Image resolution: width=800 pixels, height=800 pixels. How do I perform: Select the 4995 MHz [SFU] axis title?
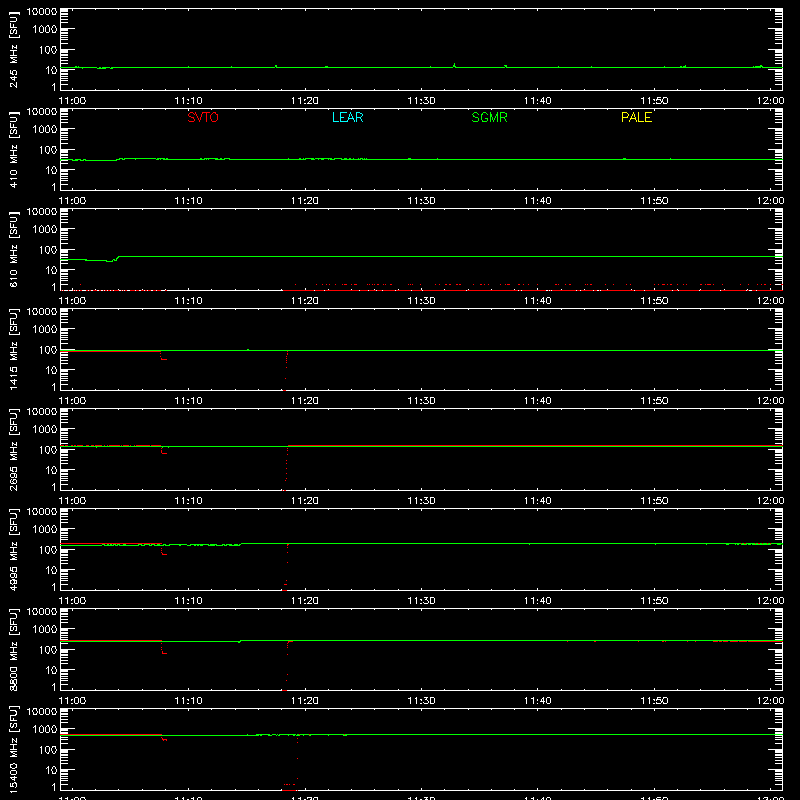(x=13, y=549)
